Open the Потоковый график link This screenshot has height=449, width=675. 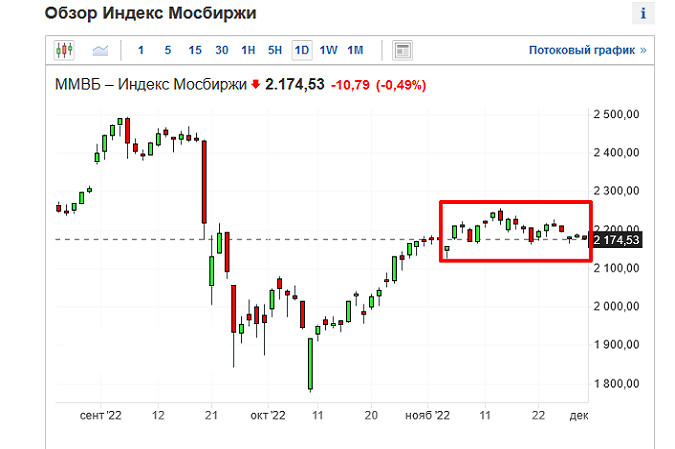[x=588, y=50]
